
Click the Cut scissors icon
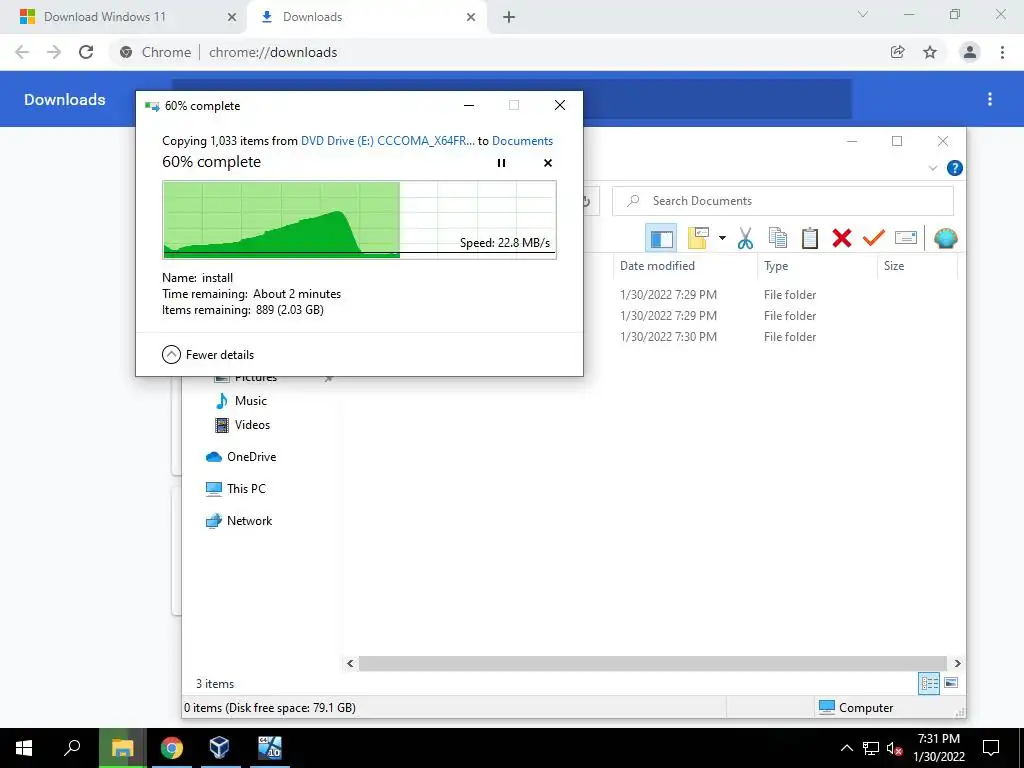745,238
